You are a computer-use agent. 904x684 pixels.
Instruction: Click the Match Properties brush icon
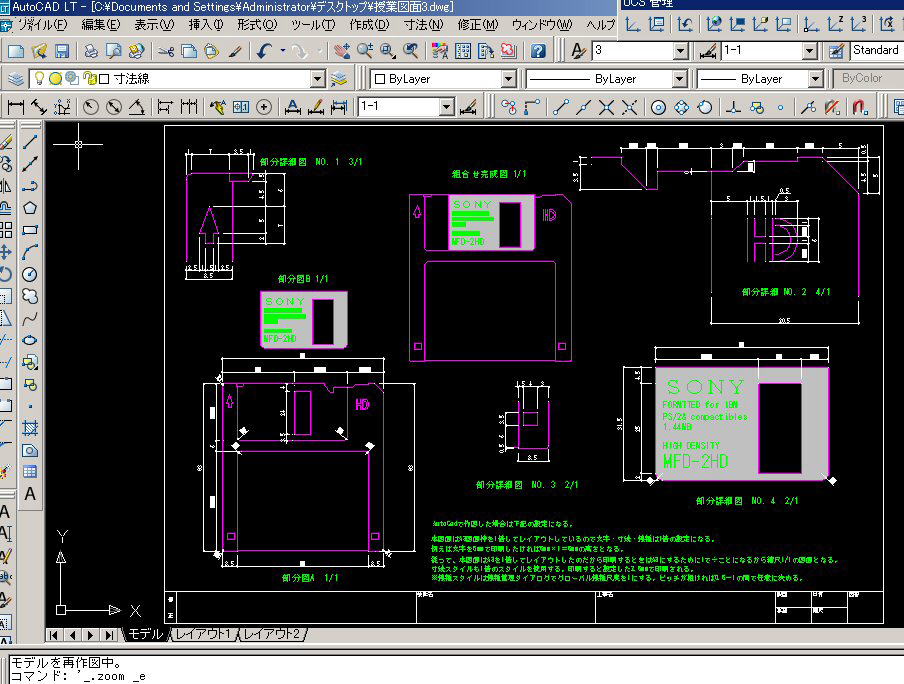click(x=234, y=51)
